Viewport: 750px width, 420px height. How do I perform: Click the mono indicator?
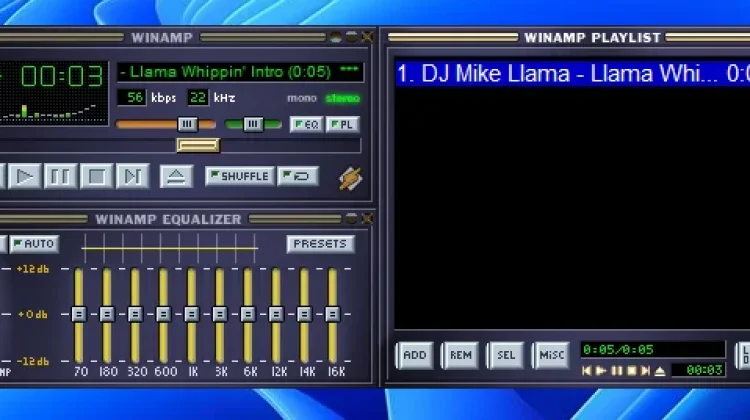(302, 99)
